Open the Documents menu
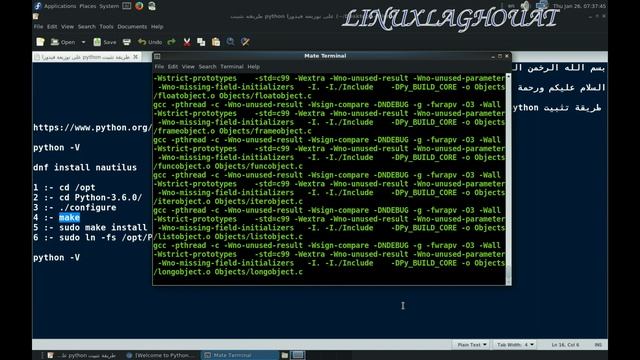The width and height of the screenshot is (640, 360). point(132,27)
